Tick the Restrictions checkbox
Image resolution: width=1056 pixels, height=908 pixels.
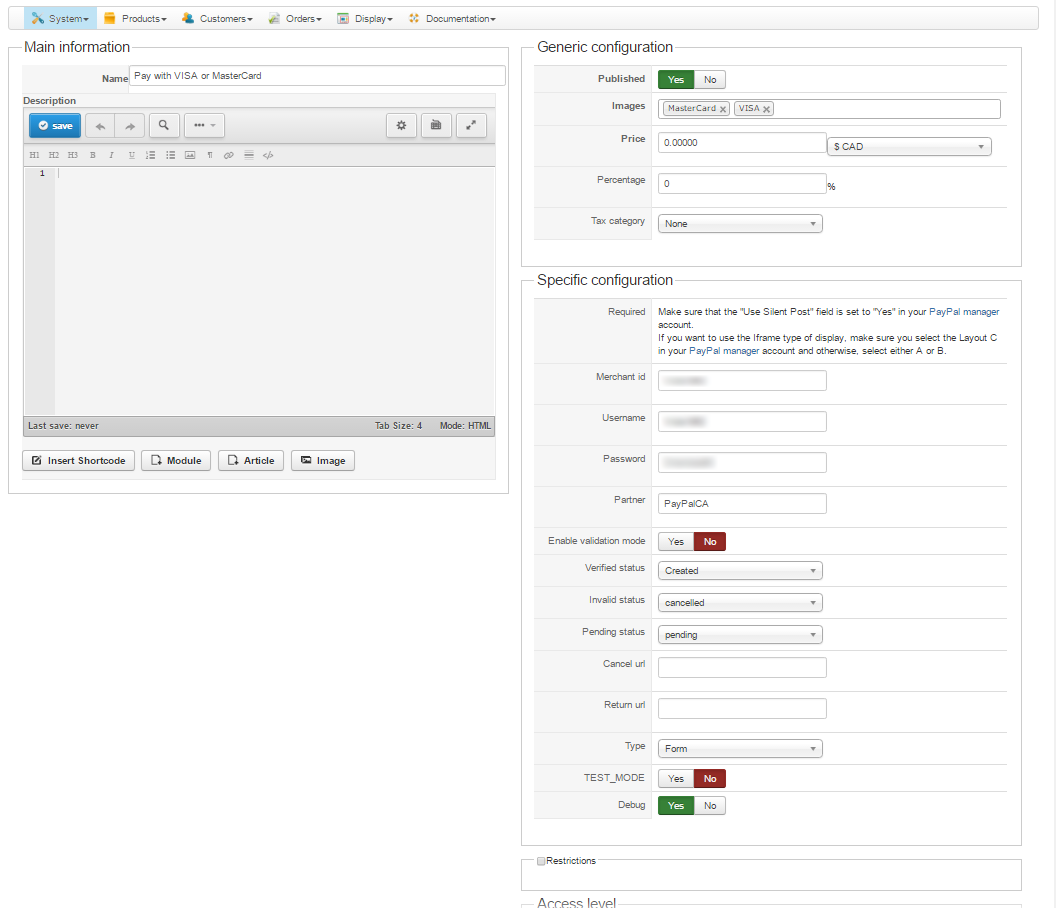(541, 860)
